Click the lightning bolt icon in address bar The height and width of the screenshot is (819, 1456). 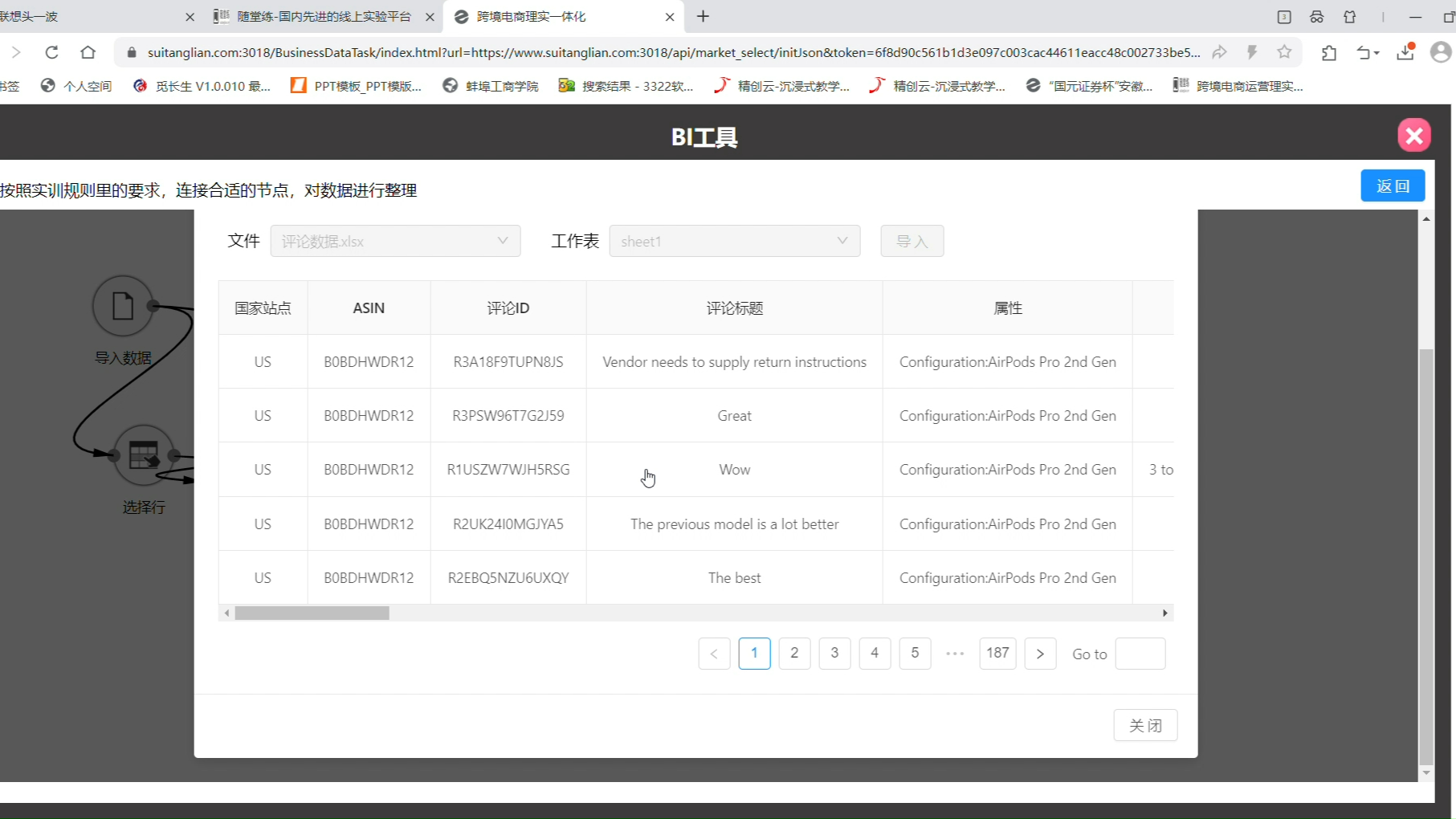(x=1252, y=52)
